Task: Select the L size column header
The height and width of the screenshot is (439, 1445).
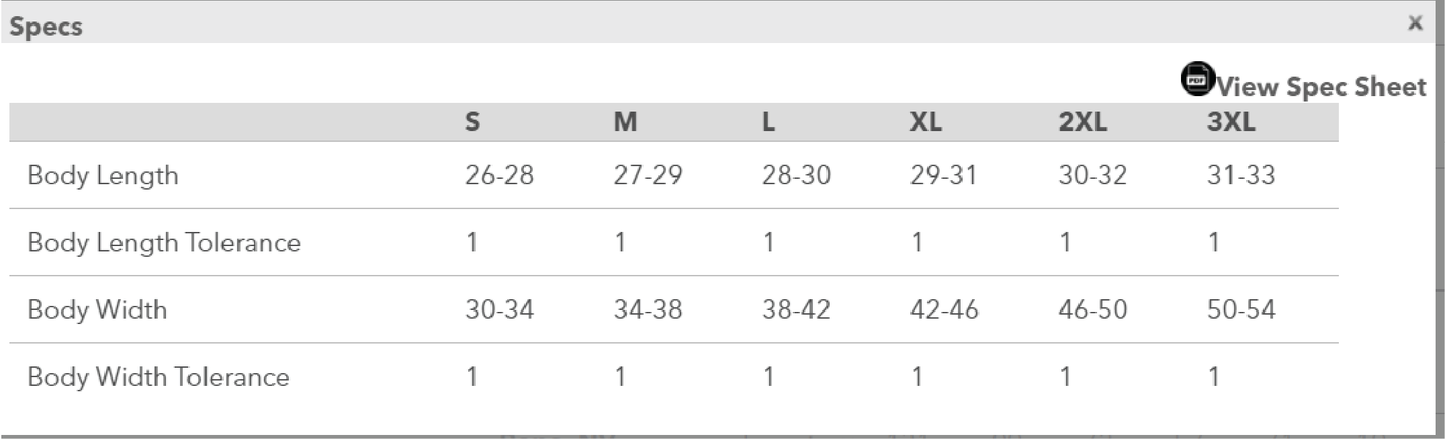Action: [x=768, y=122]
